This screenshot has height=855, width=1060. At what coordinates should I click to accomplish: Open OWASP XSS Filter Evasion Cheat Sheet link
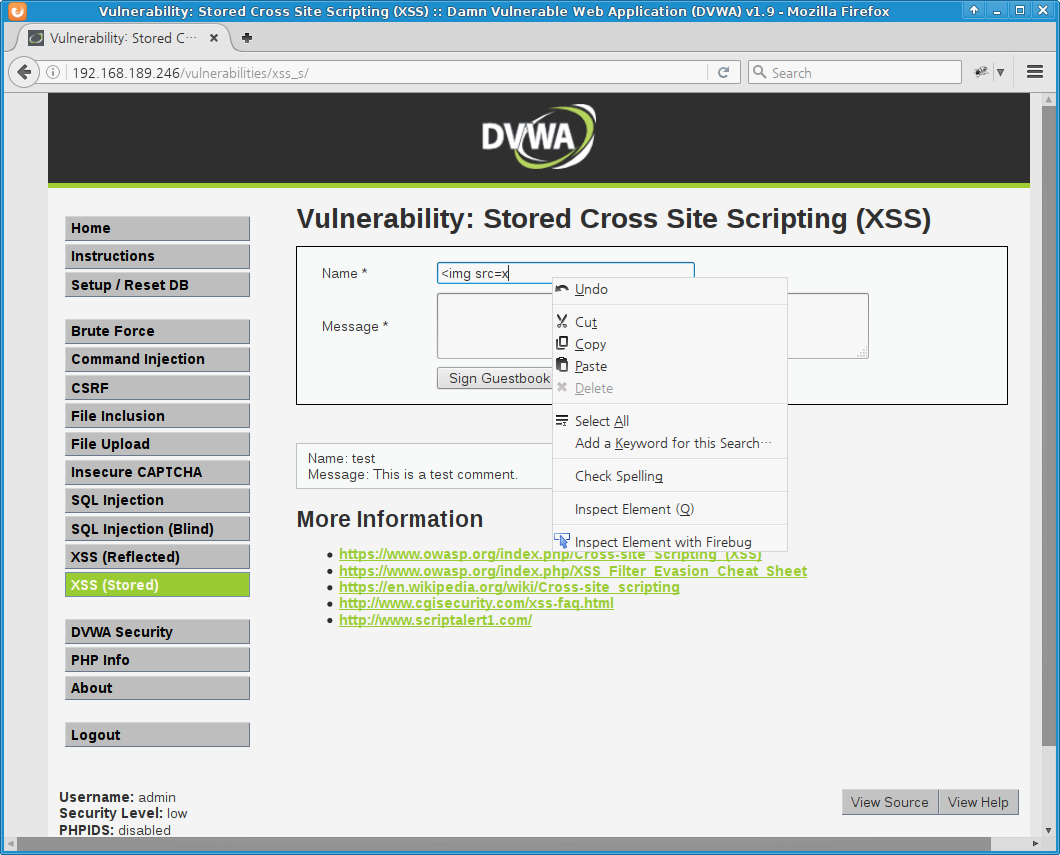tap(573, 571)
